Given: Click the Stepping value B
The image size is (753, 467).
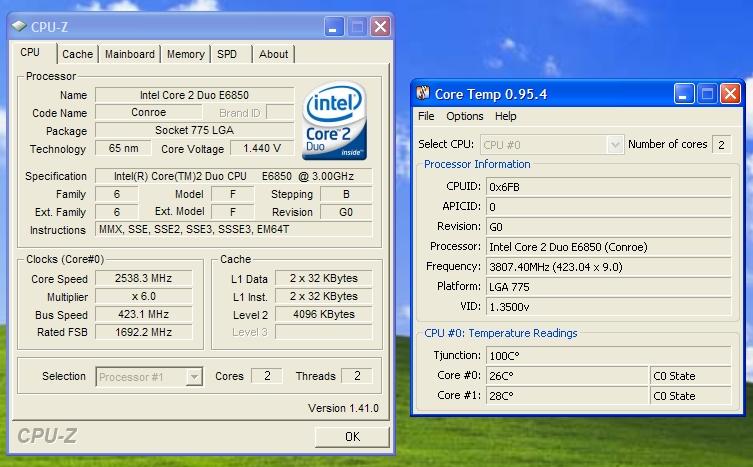Looking at the screenshot, I should (346, 194).
